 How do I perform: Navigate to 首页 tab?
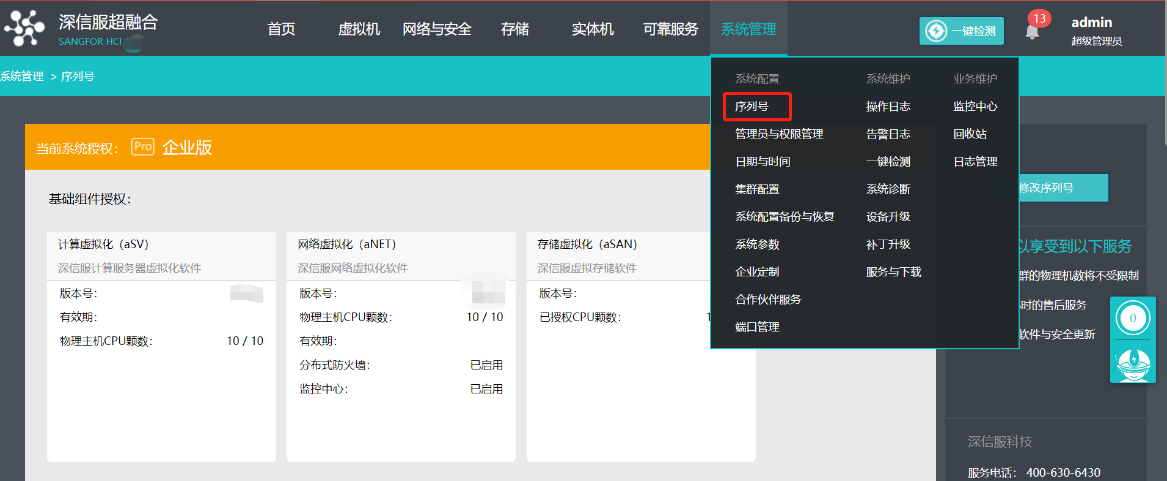[281, 29]
